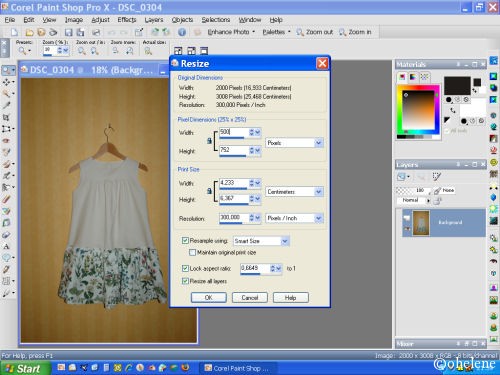
Task: Open the Layers menu
Action: pos(154,20)
